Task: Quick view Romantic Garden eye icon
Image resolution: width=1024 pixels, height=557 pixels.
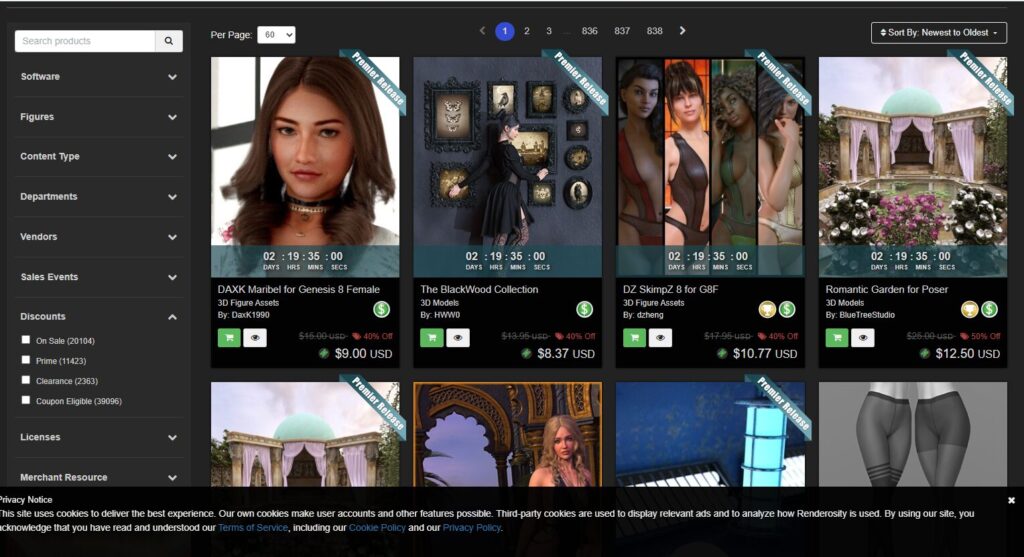Action: tap(863, 338)
